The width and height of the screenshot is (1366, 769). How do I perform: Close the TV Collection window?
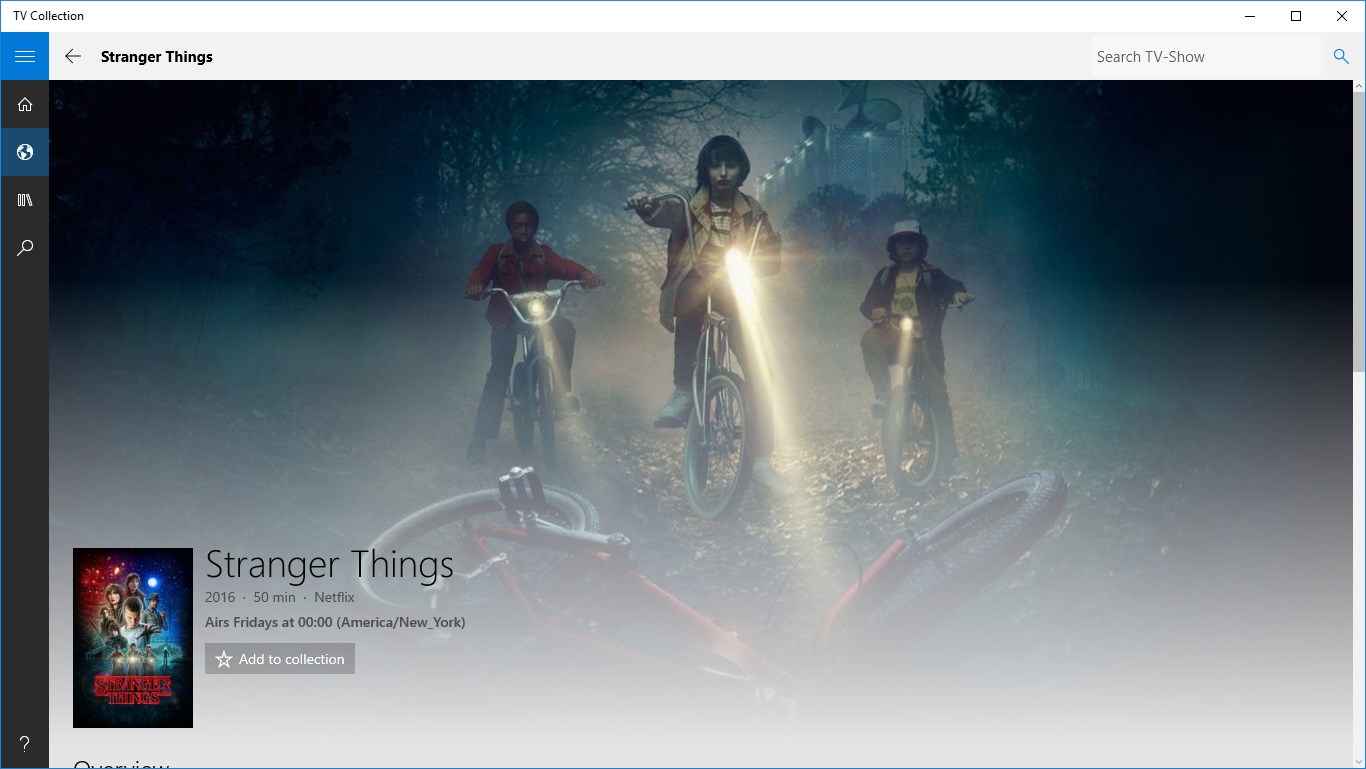coord(1342,16)
